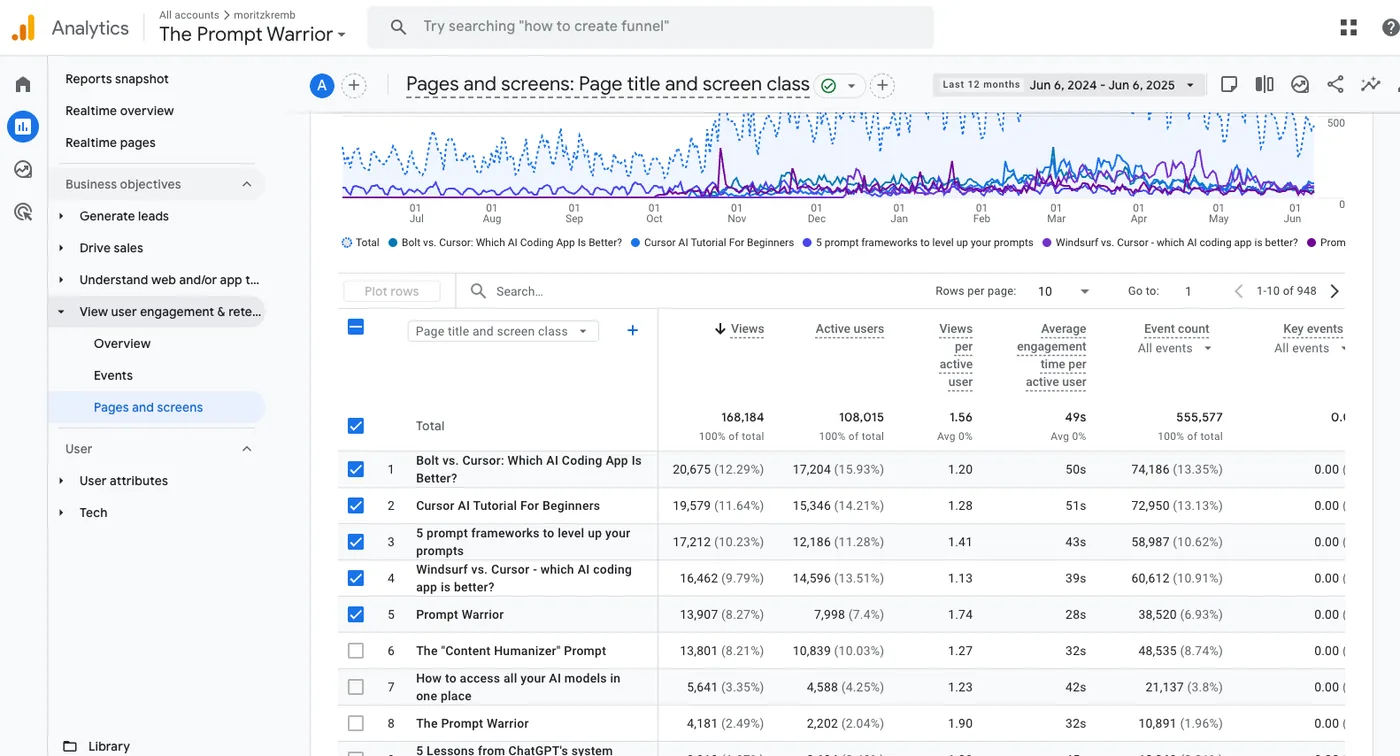Screen dimensions: 1400x756
Task: Click the magnifier icon in search bar
Action: pyautogui.click(x=398, y=27)
